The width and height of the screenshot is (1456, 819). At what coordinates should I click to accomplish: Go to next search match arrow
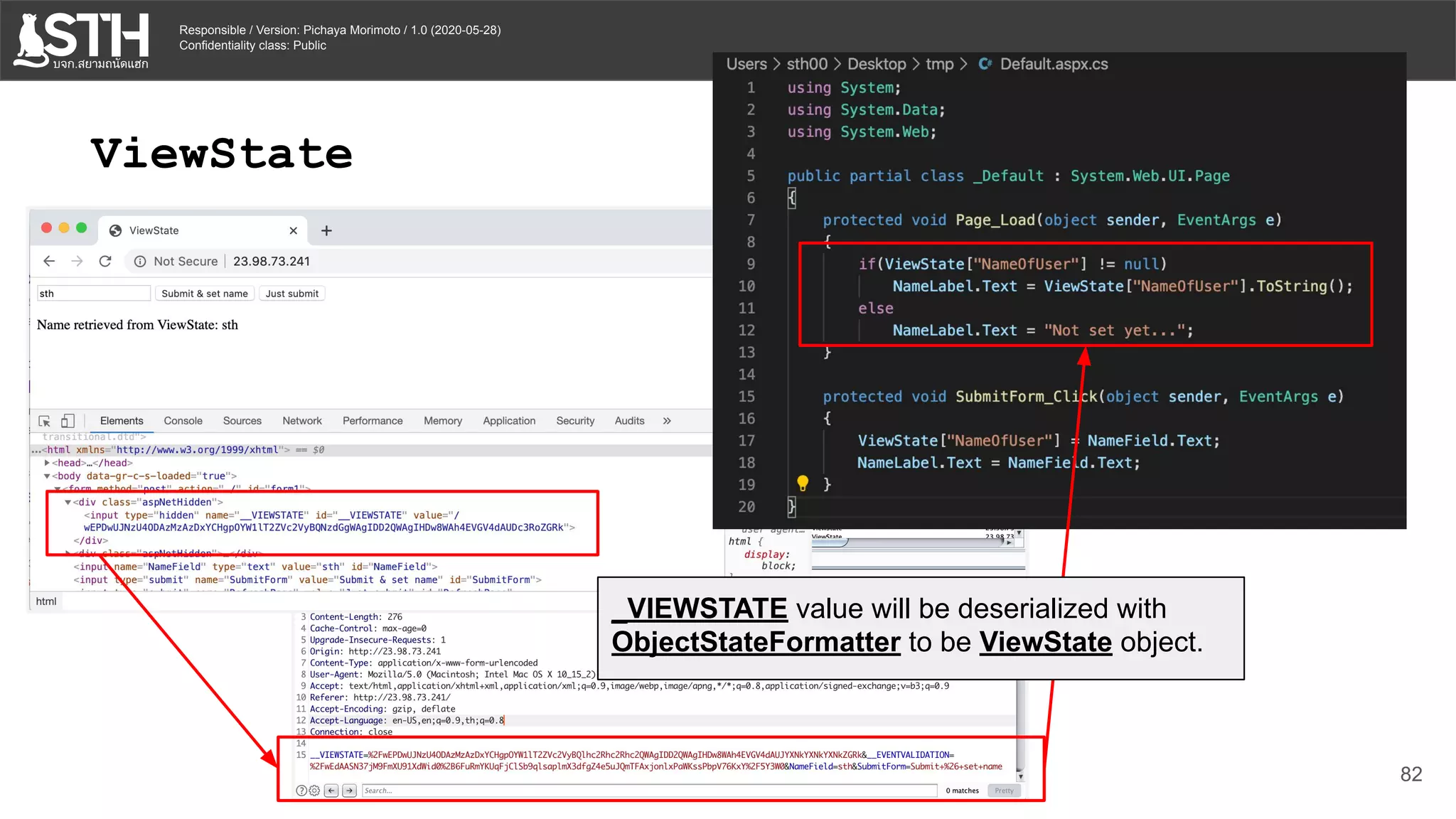[349, 791]
